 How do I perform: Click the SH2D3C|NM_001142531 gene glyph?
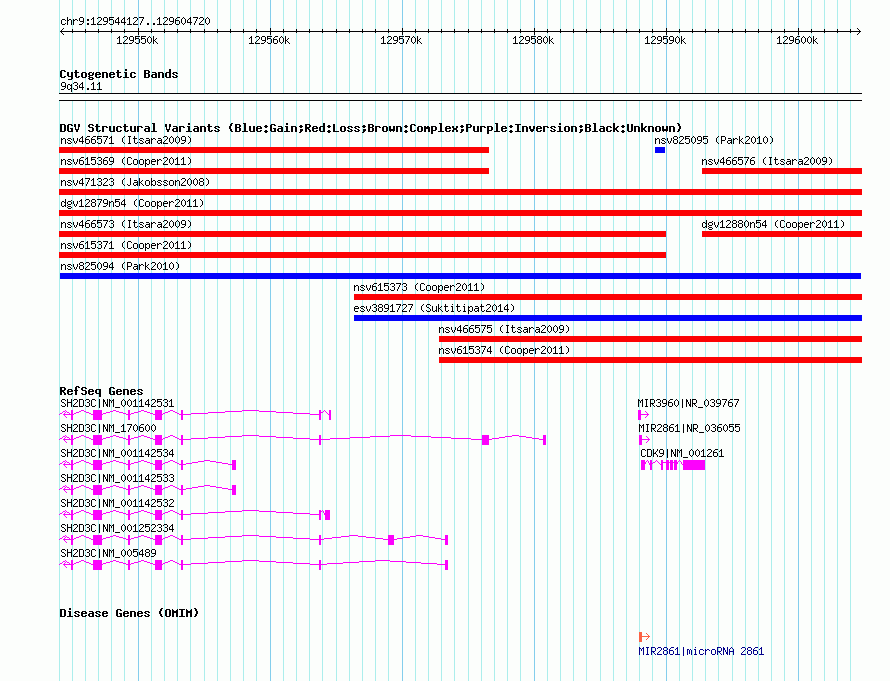point(195,415)
